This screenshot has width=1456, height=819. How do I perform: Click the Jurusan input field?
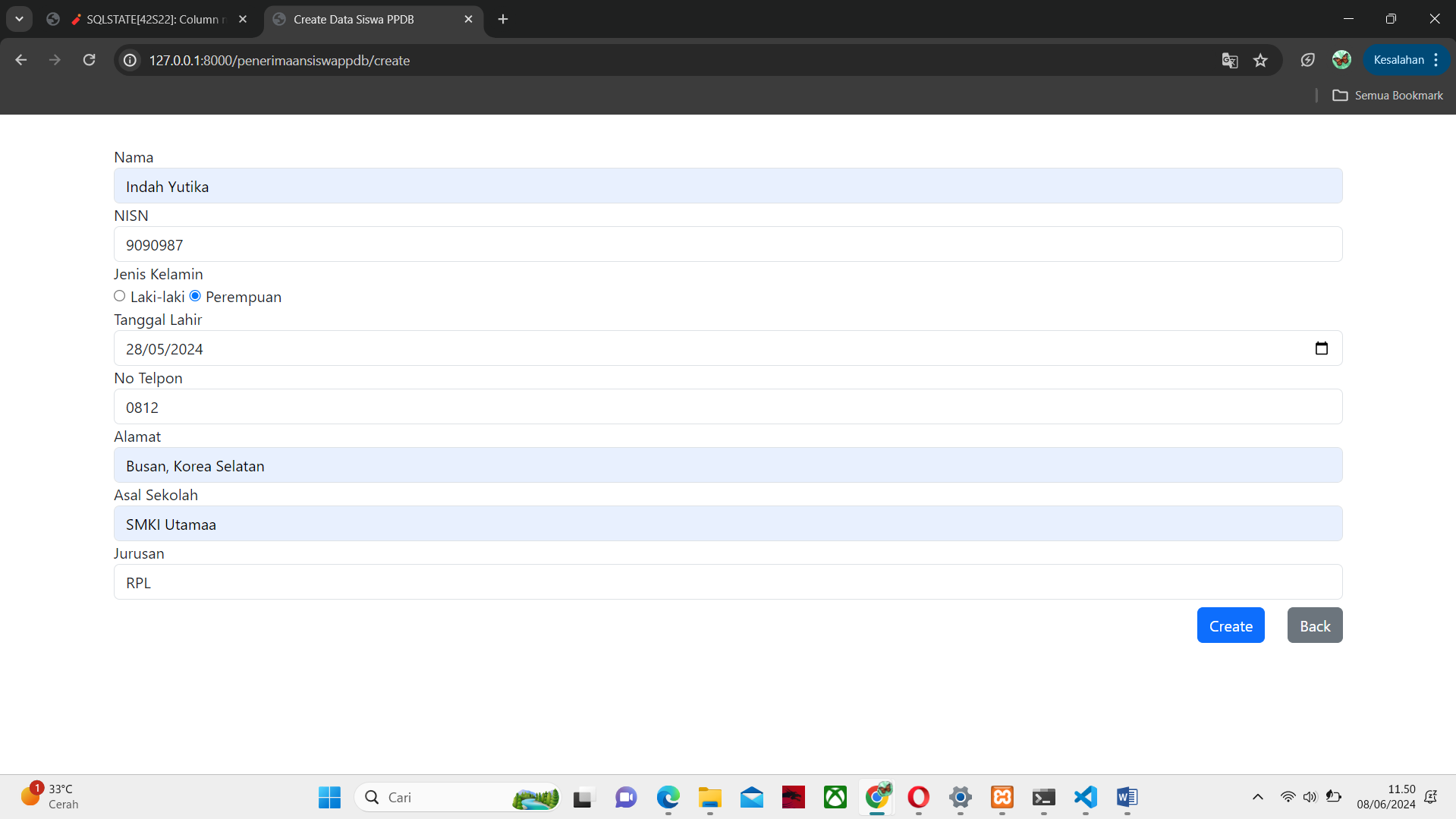click(x=728, y=582)
